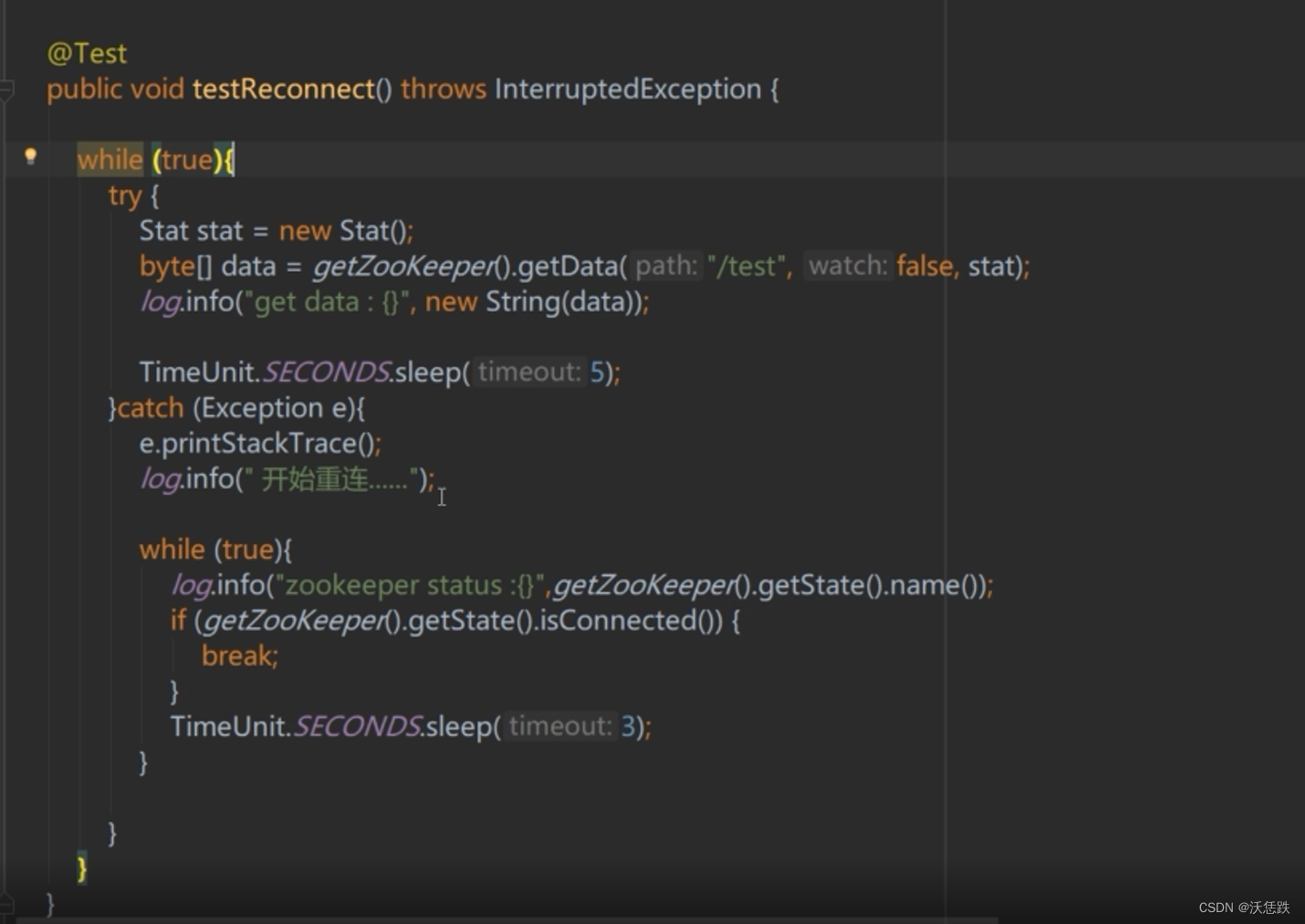Click the "开始重连......" log string
Image resolution: width=1305 pixels, height=924 pixels.
332,479
